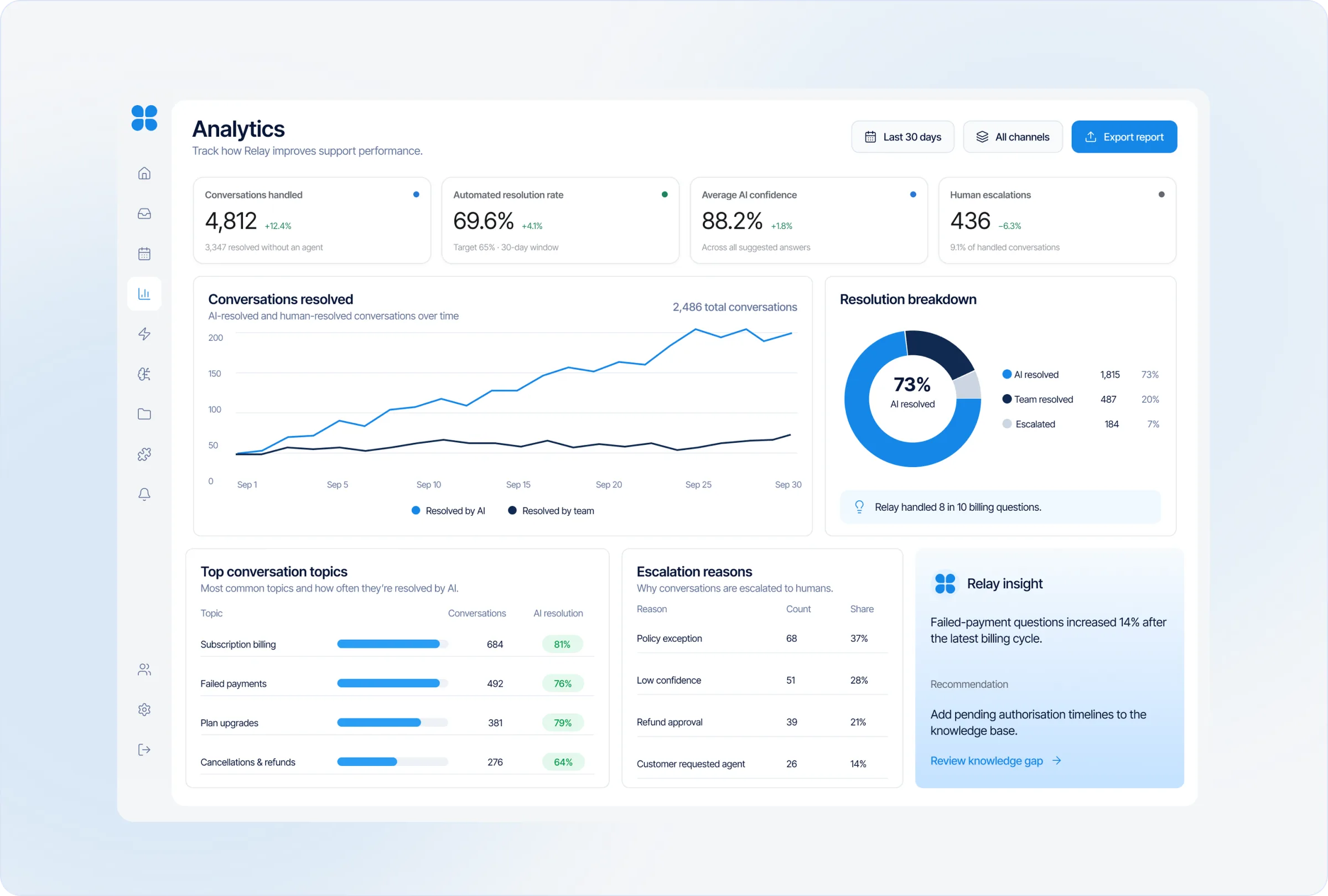Viewport: 1328px width, 896px height.
Task: Click the 73% AI resolved donut center
Action: tap(912, 392)
